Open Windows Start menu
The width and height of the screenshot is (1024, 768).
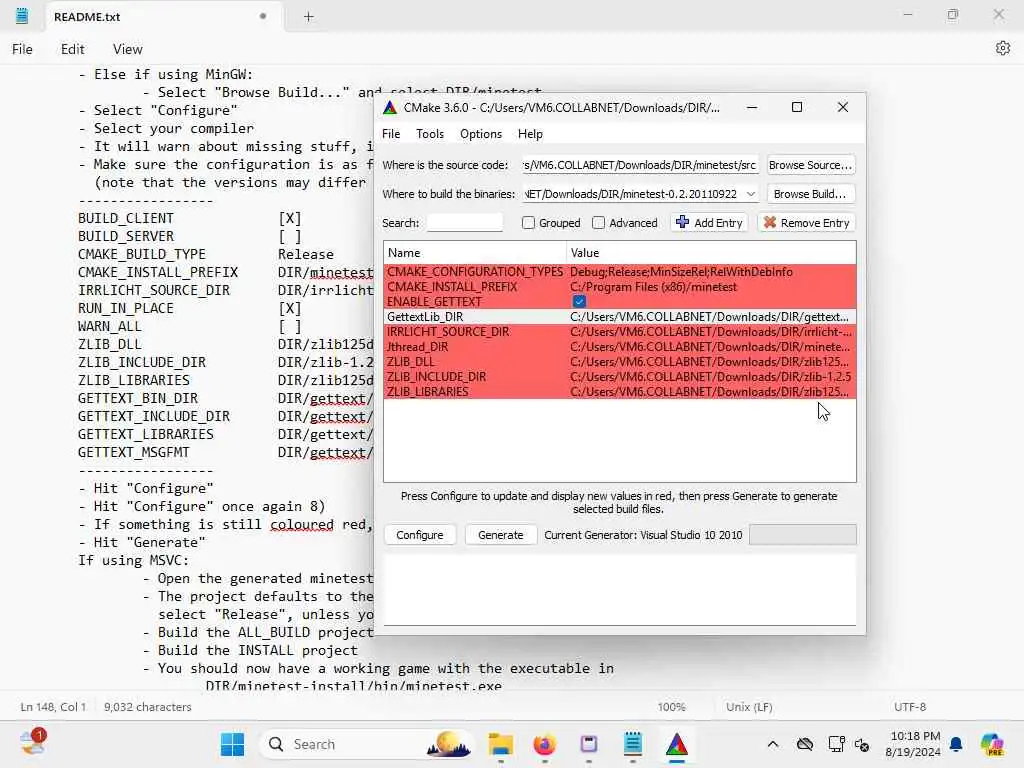[x=232, y=744]
